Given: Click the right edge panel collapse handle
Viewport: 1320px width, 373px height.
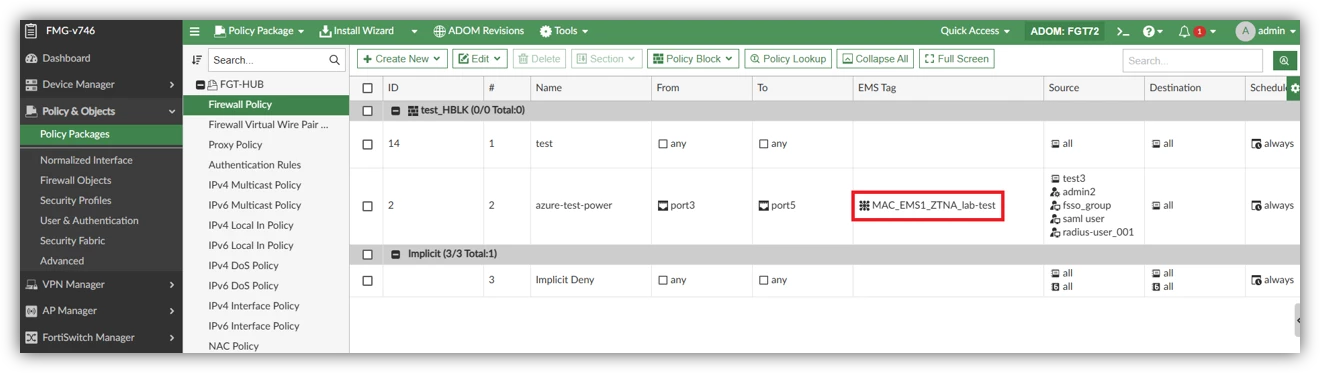Looking at the screenshot, I should (1298, 320).
